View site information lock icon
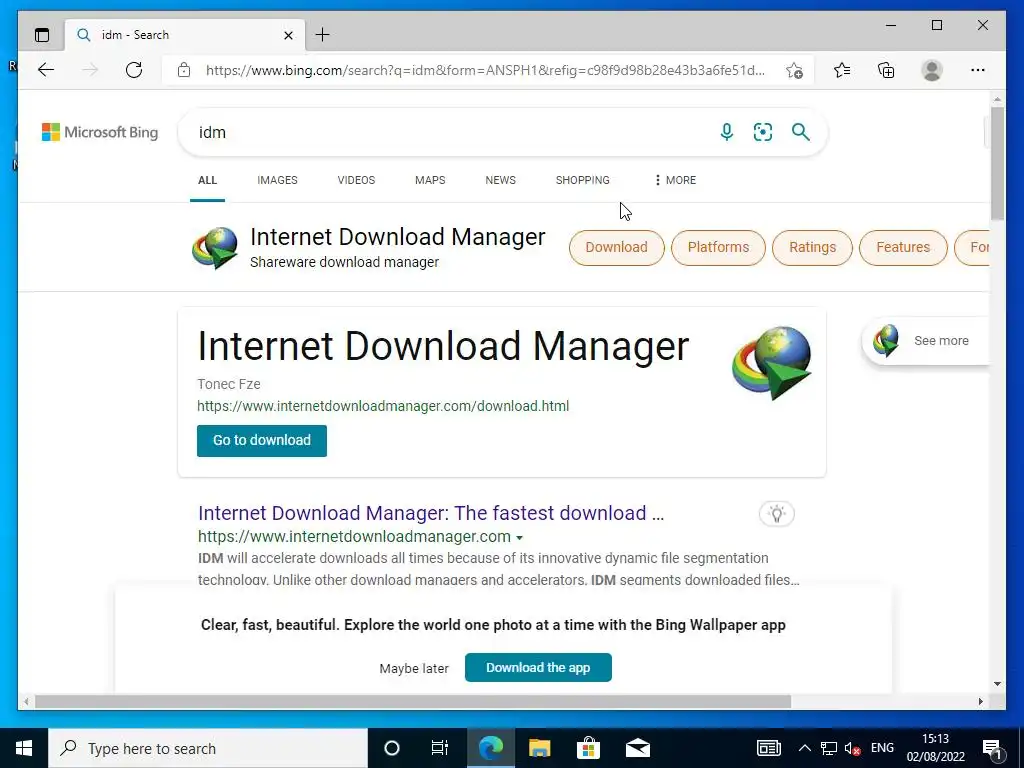The height and width of the screenshot is (768, 1024). tap(184, 70)
